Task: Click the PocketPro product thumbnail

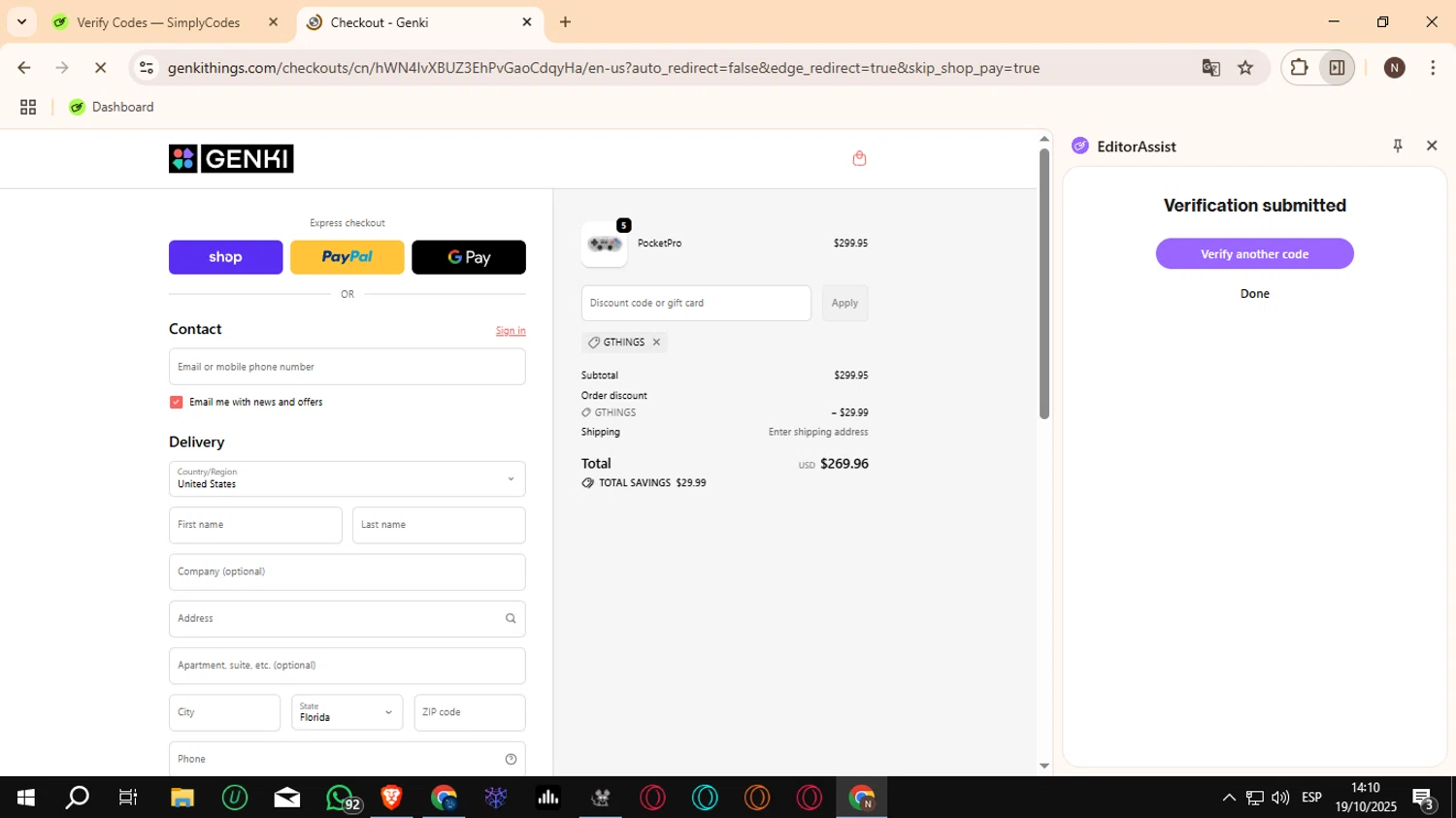Action: [x=605, y=244]
